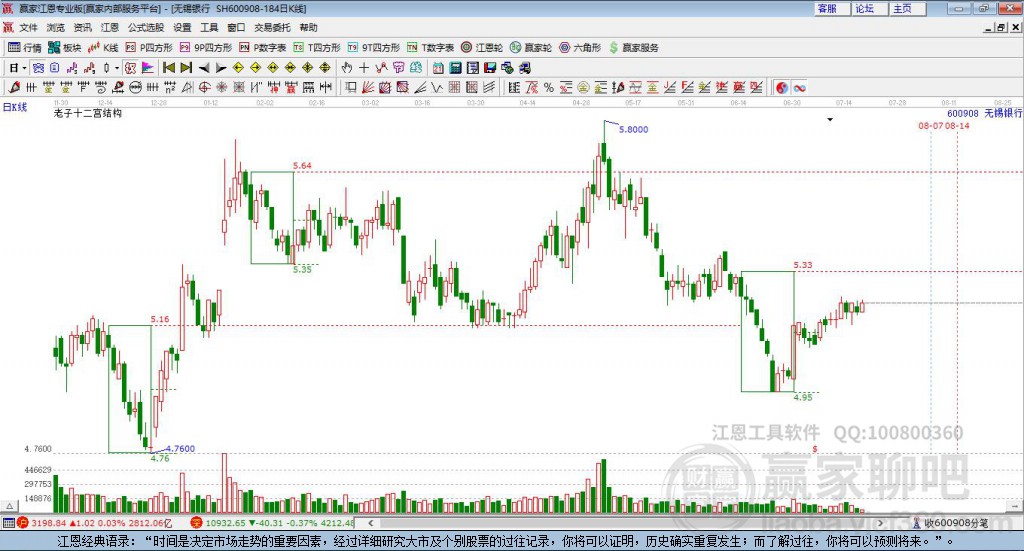Open the calculator icon
The width and height of the screenshot is (1024, 551).
pos(455,68)
